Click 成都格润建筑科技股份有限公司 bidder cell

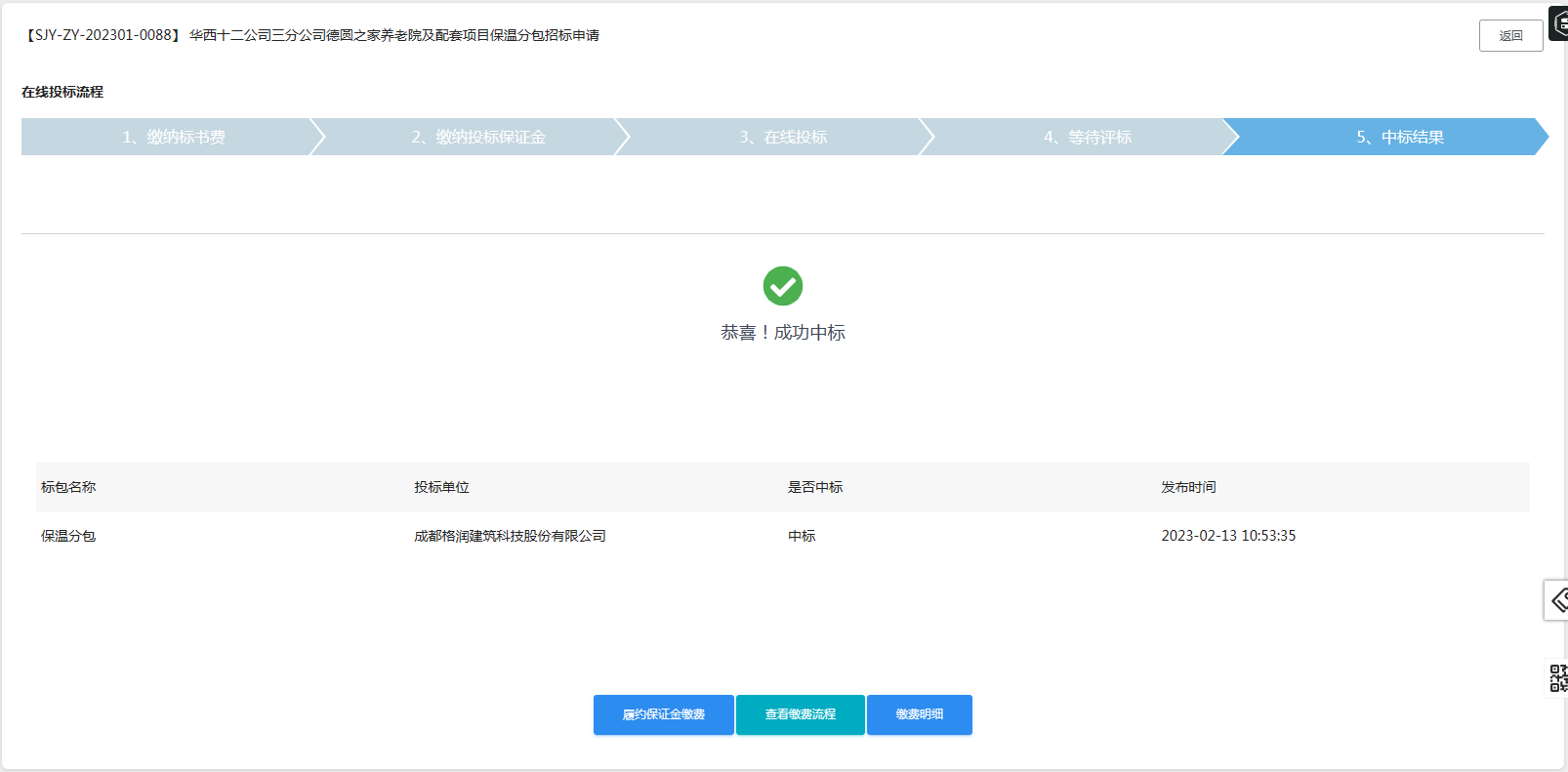click(510, 536)
